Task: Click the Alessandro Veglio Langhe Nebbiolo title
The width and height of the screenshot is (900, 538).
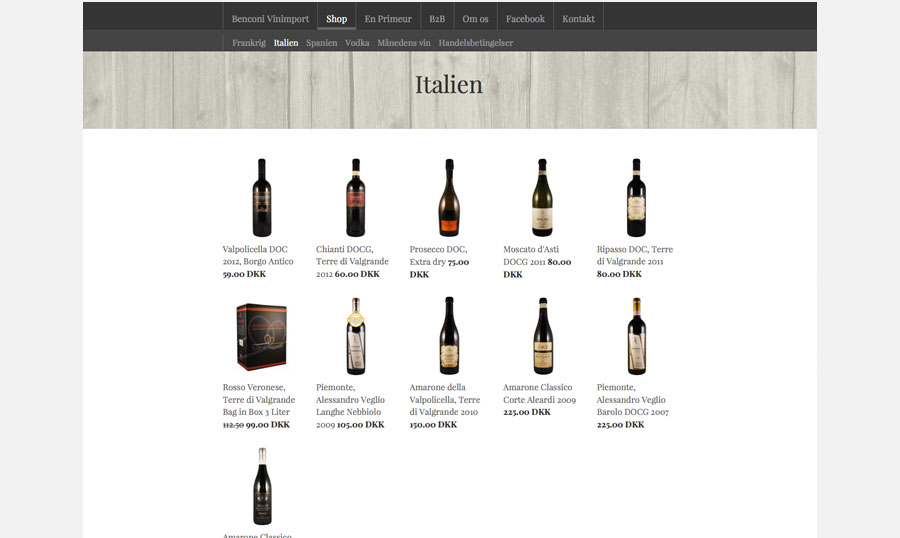Action: (x=350, y=405)
